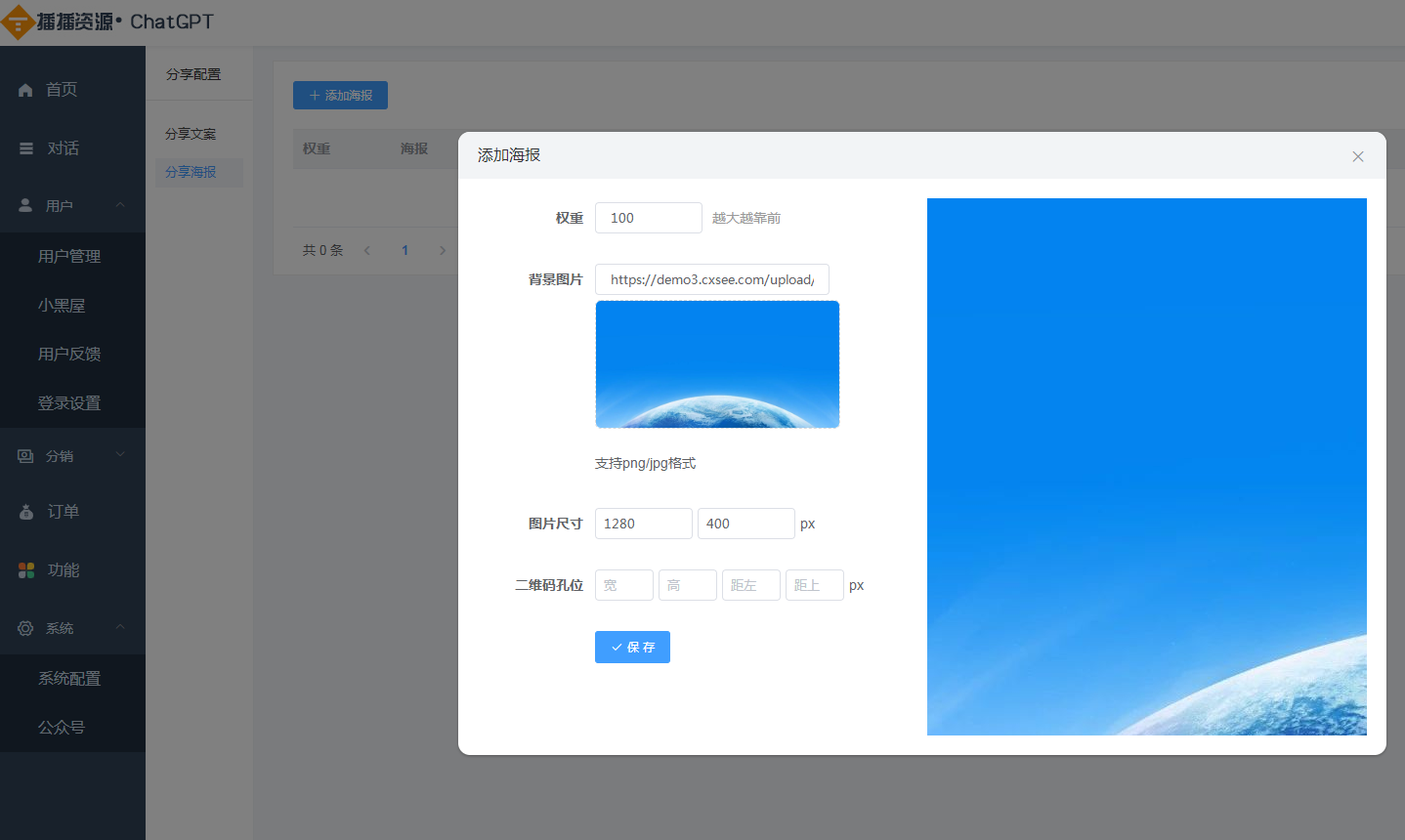1405x840 pixels.
Task: Switch to 分享海报 tab
Action: pyautogui.click(x=199, y=172)
